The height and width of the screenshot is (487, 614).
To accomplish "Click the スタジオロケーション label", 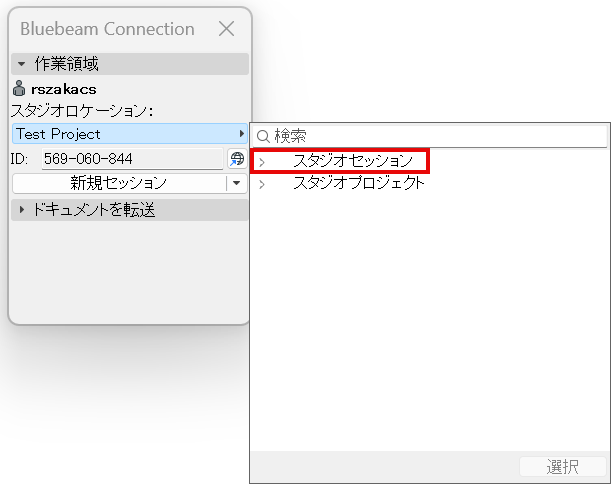I will [81, 111].
